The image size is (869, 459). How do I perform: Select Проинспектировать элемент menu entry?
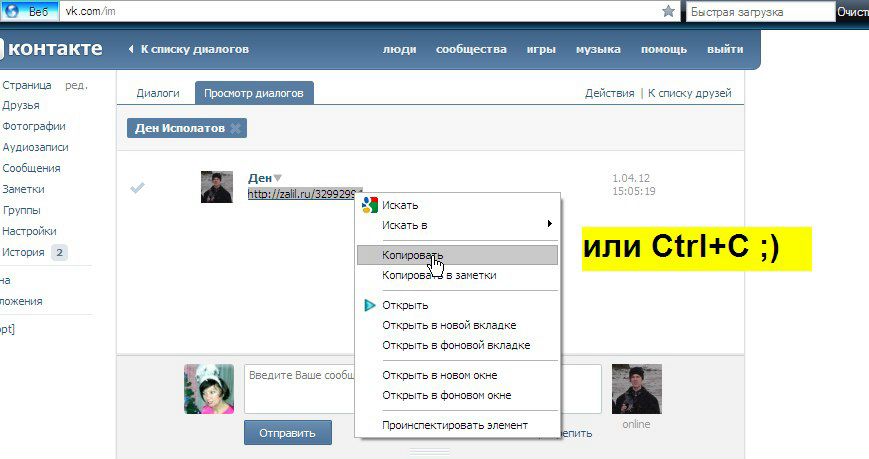pyautogui.click(x=458, y=425)
